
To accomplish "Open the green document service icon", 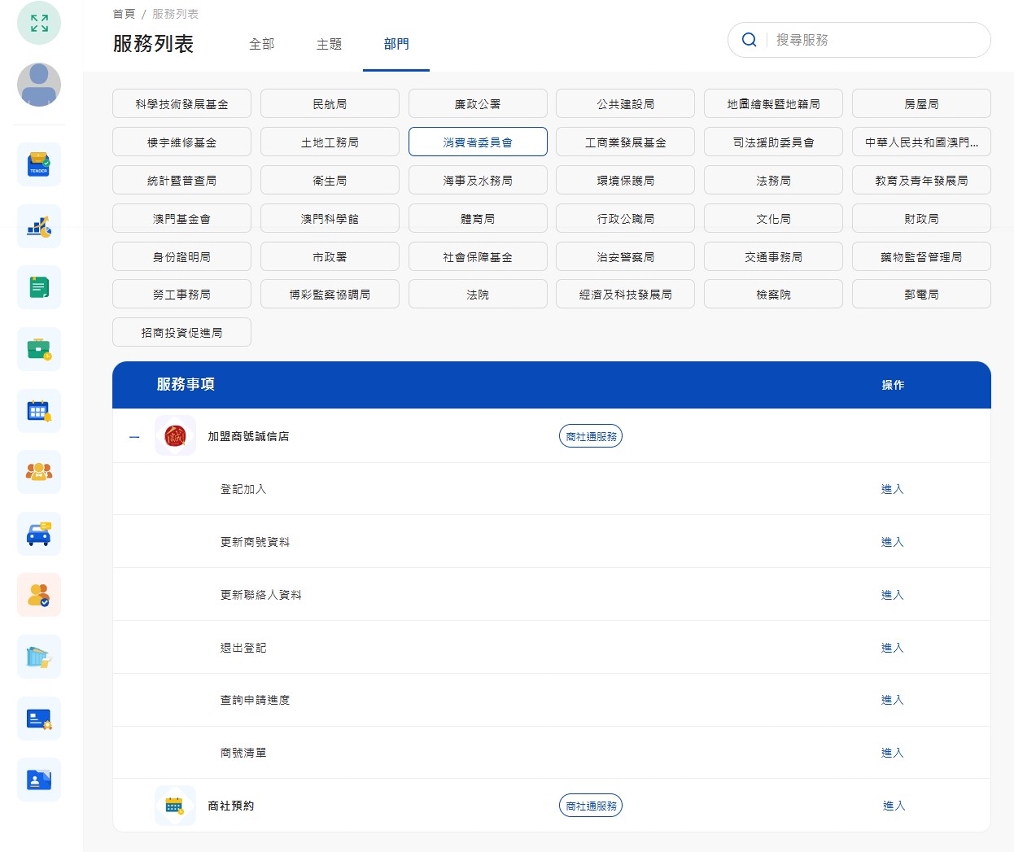I will point(38,287).
